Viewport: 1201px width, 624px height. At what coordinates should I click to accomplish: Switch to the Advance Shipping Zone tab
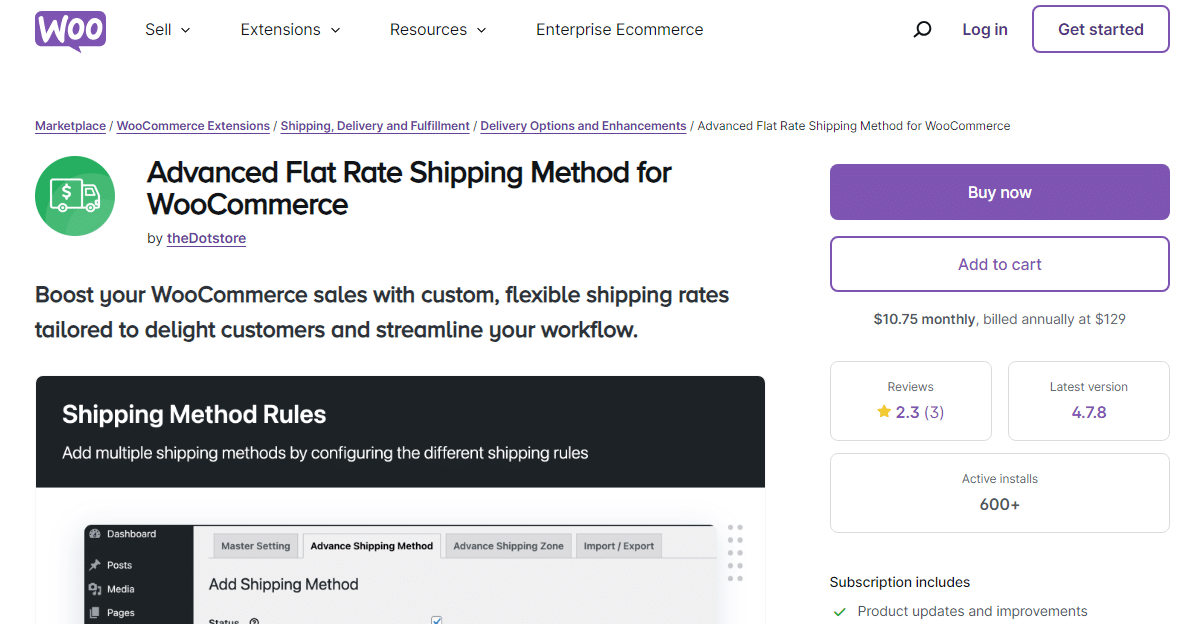click(508, 545)
